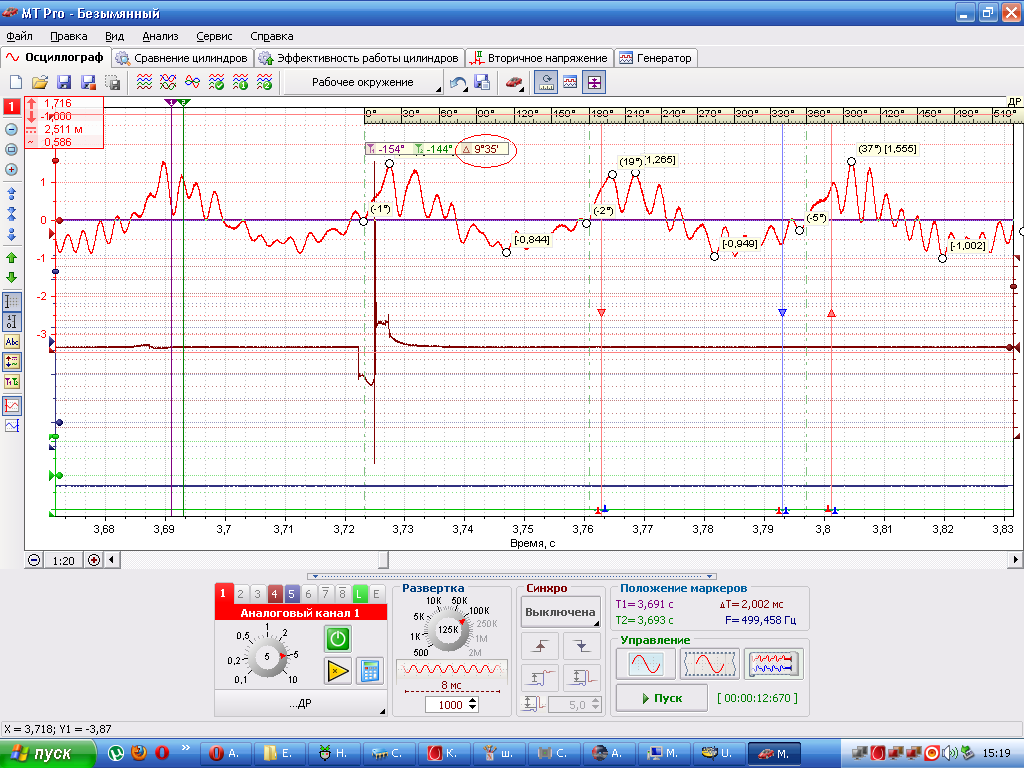This screenshot has height=768, width=1024.
Task: Toggle the purple center-align button in toolbar
Action: (x=594, y=82)
